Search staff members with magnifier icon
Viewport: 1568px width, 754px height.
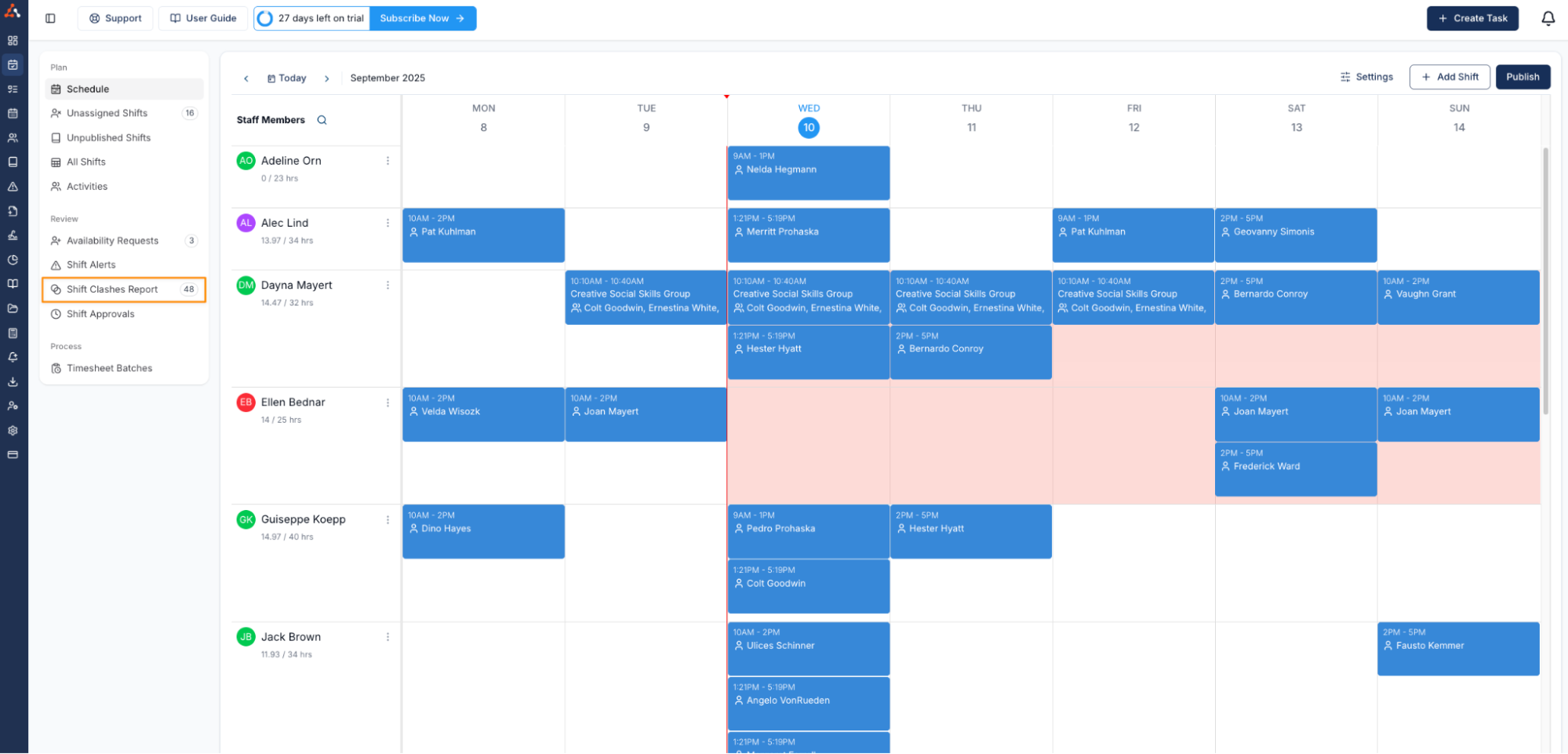(322, 120)
